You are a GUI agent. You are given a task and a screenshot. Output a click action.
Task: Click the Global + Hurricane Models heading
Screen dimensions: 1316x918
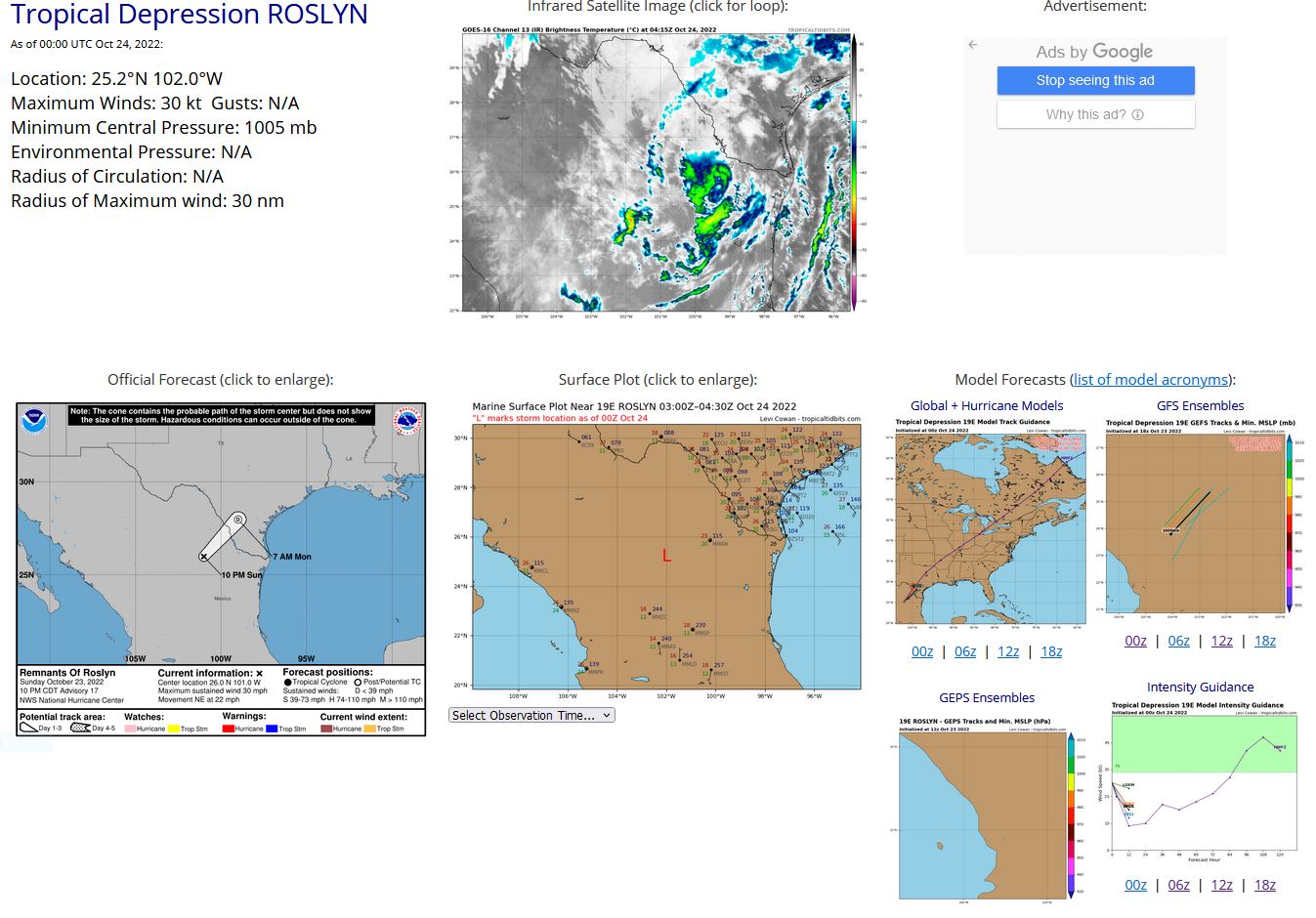click(x=987, y=405)
